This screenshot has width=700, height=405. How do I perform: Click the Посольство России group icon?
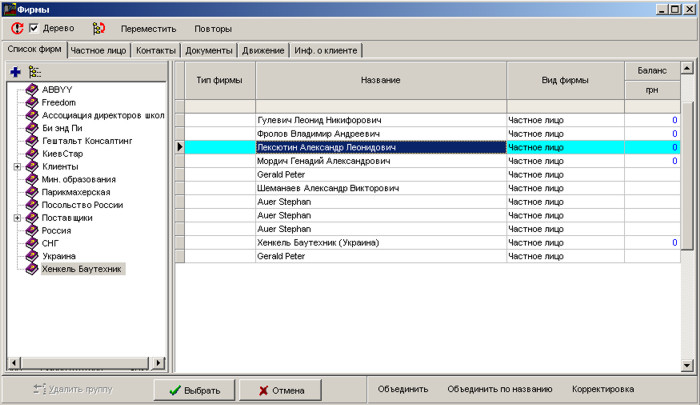(x=32, y=205)
